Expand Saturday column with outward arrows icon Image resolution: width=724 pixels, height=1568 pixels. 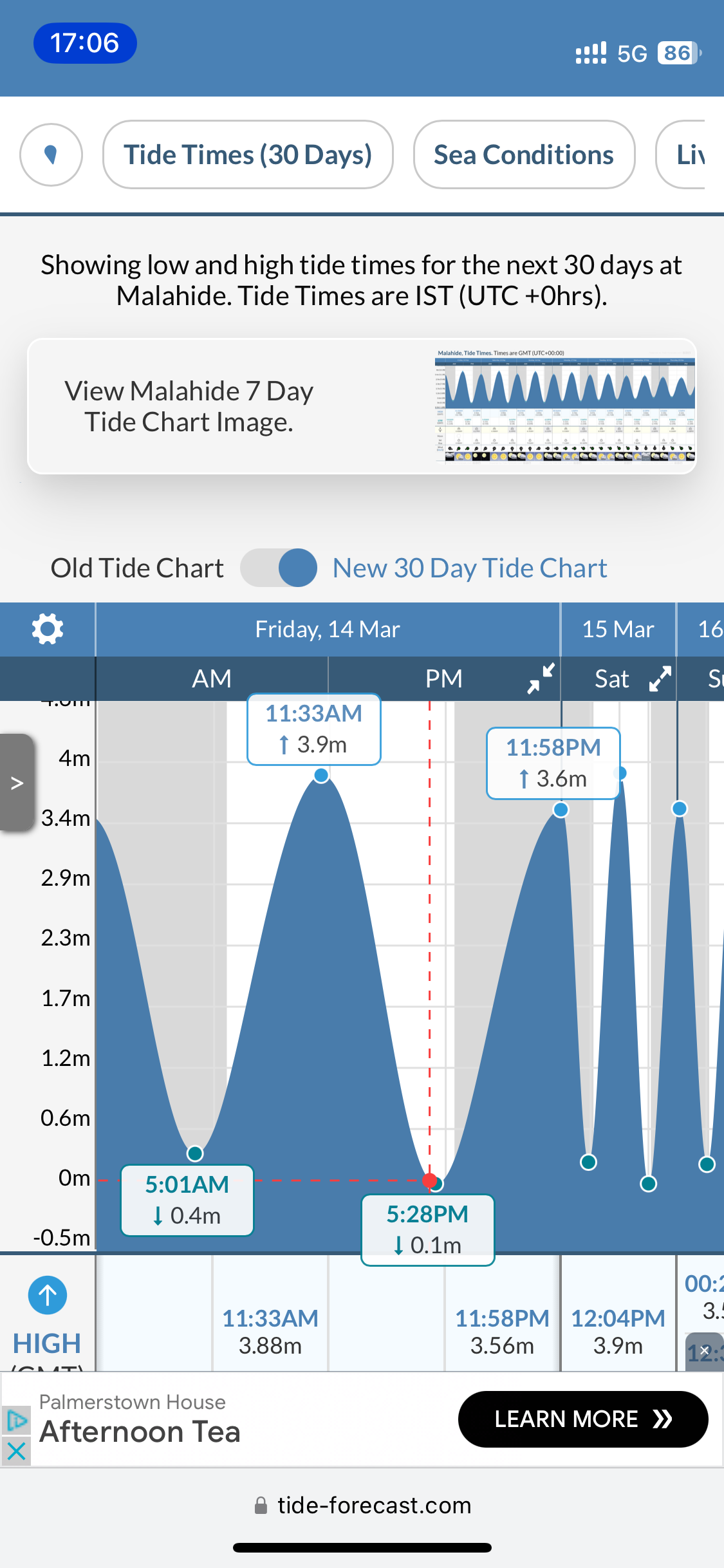[x=660, y=678]
